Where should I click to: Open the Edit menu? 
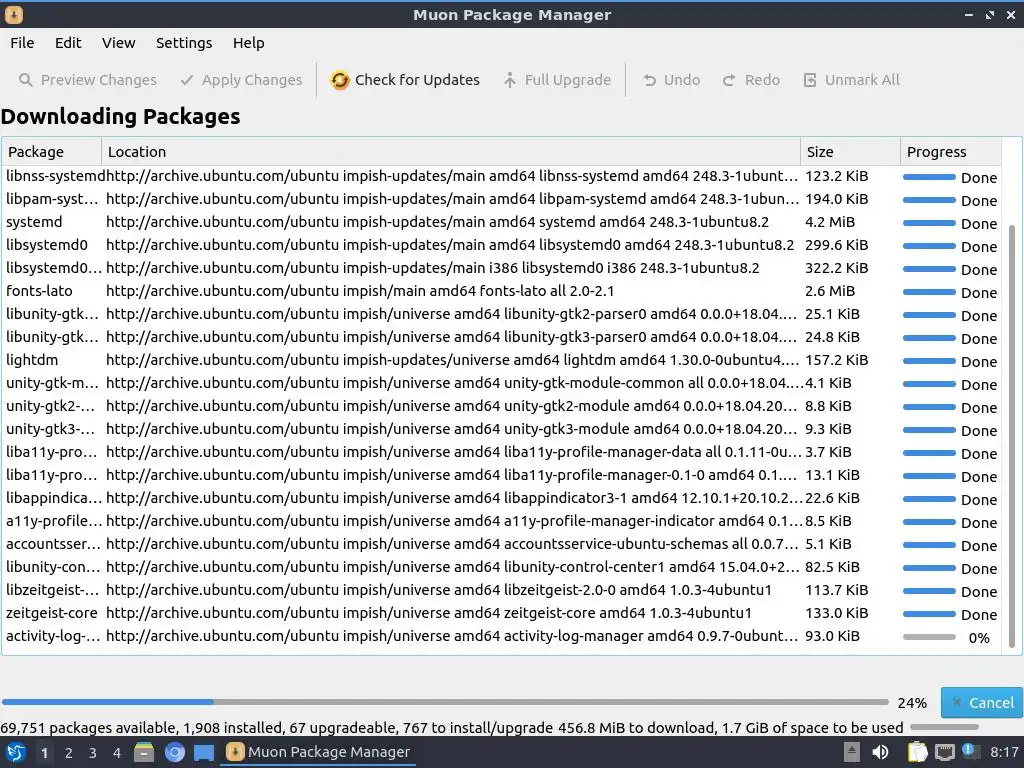point(68,43)
